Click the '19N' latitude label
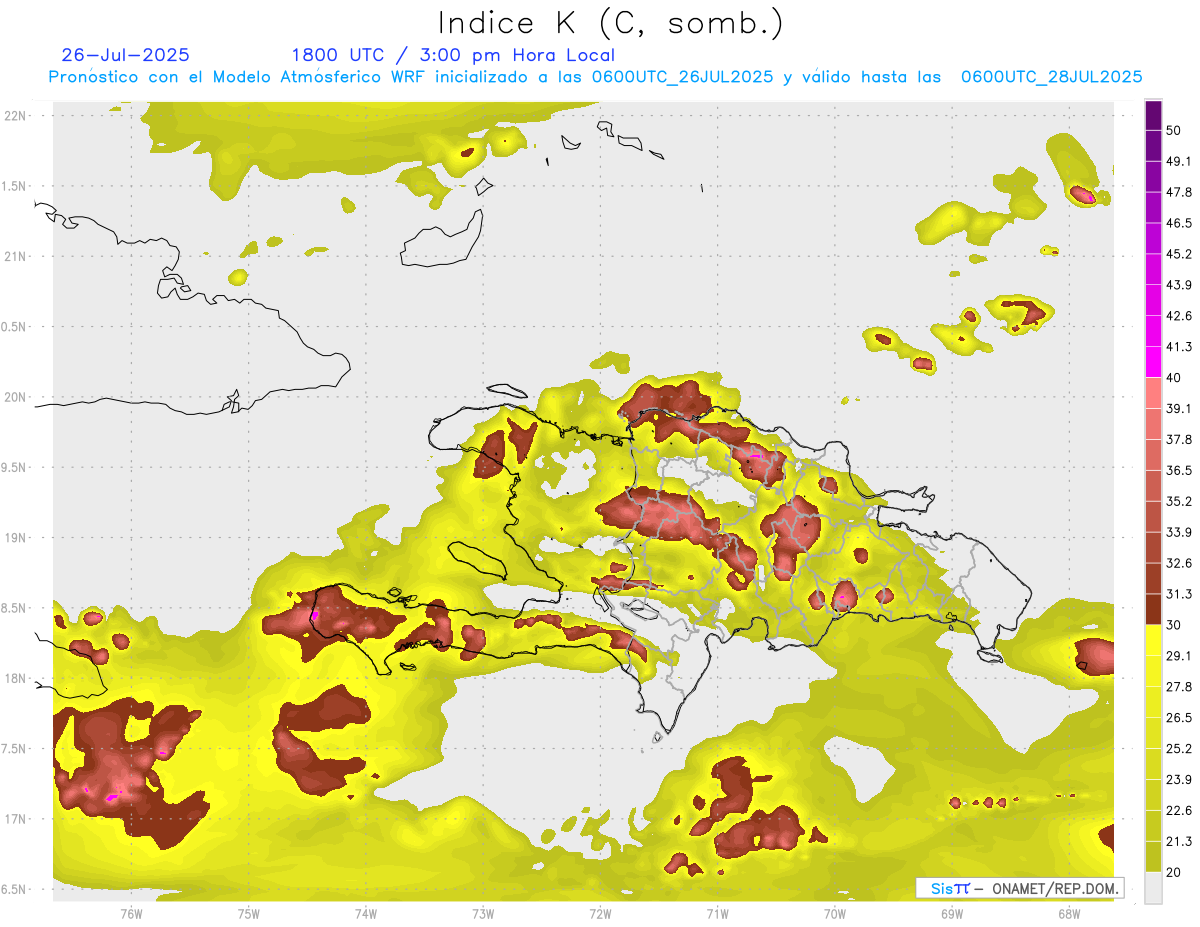The width and height of the screenshot is (1200, 927). [x=17, y=538]
